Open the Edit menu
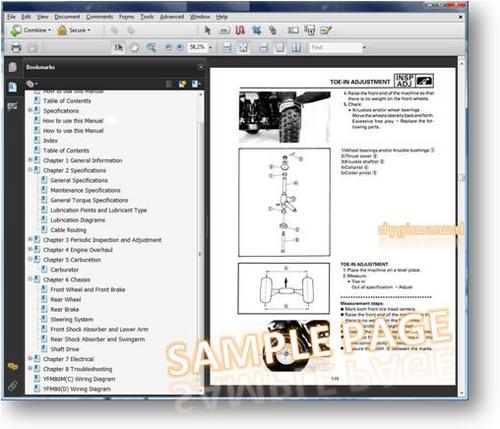 [x=26, y=17]
